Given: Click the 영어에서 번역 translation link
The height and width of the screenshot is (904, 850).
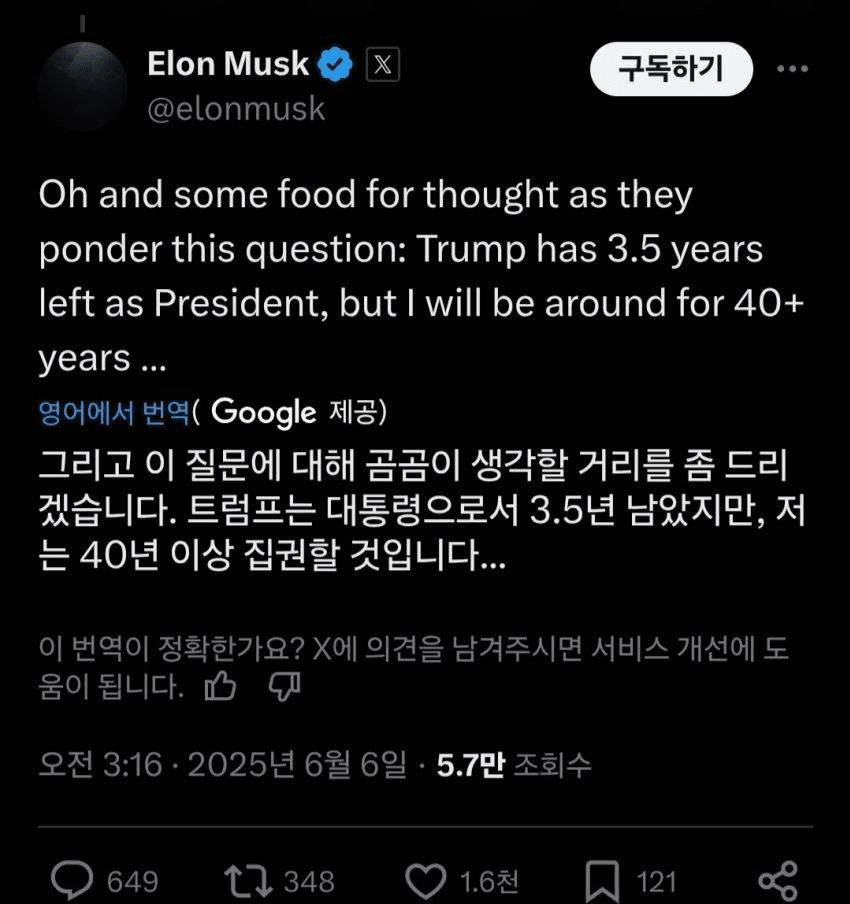Looking at the screenshot, I should coord(112,411).
